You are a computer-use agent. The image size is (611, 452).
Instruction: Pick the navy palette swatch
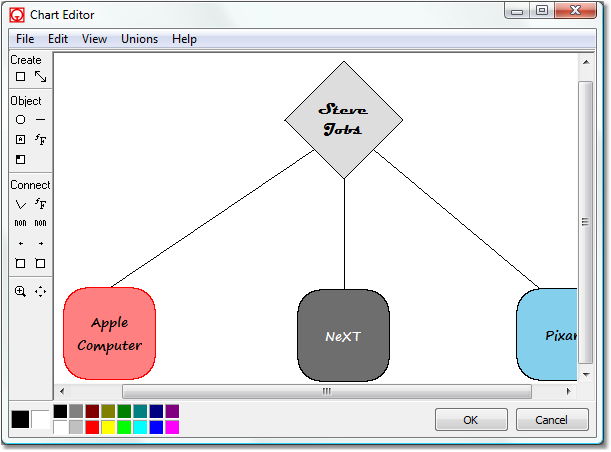coord(156,411)
